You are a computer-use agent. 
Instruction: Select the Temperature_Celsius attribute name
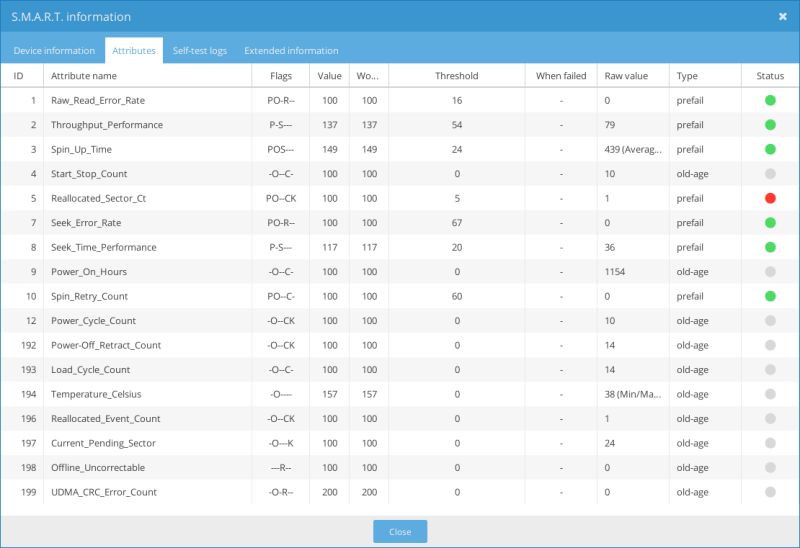coord(96,394)
